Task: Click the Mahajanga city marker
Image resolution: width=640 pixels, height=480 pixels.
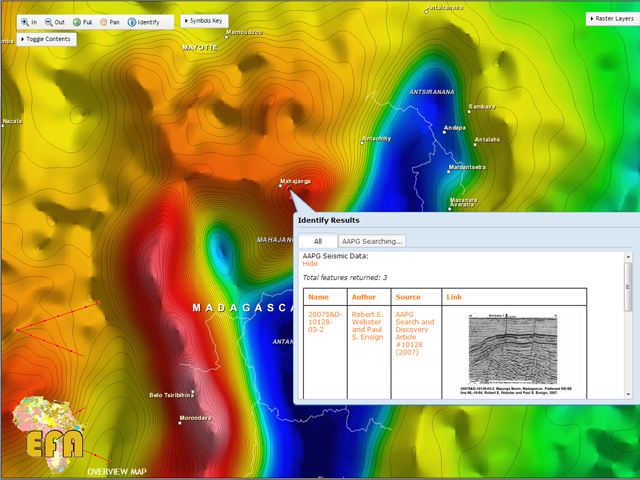Action: [281, 186]
